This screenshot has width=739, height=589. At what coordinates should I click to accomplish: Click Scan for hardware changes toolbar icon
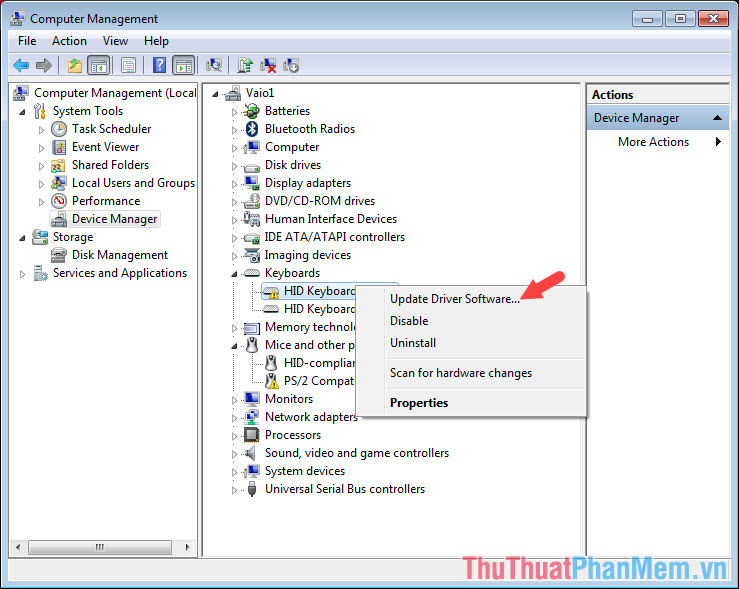[214, 65]
